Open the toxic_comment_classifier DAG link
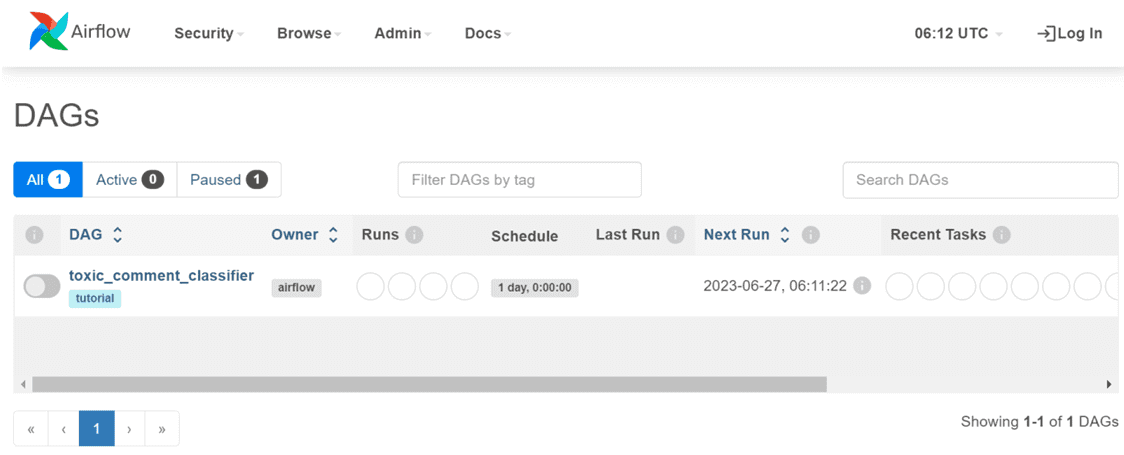Viewport: 1124px width, 455px height. pos(161,275)
